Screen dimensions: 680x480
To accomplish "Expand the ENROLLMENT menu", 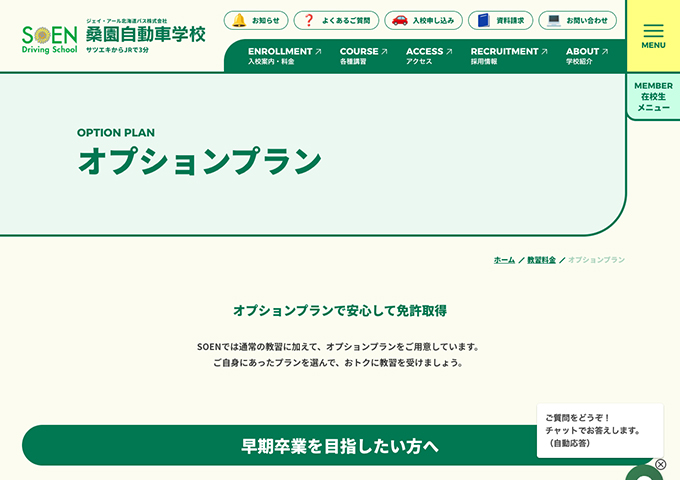I will point(284,56).
